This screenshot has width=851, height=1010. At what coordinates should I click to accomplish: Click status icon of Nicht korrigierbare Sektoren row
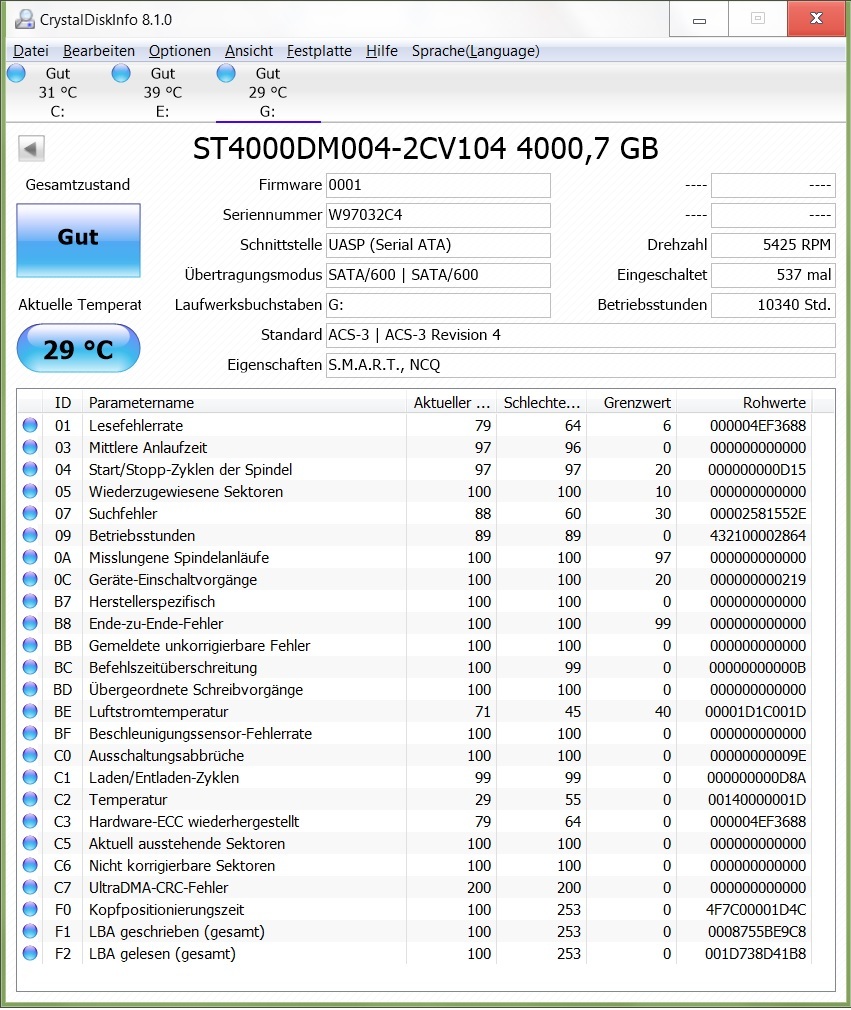tap(30, 866)
